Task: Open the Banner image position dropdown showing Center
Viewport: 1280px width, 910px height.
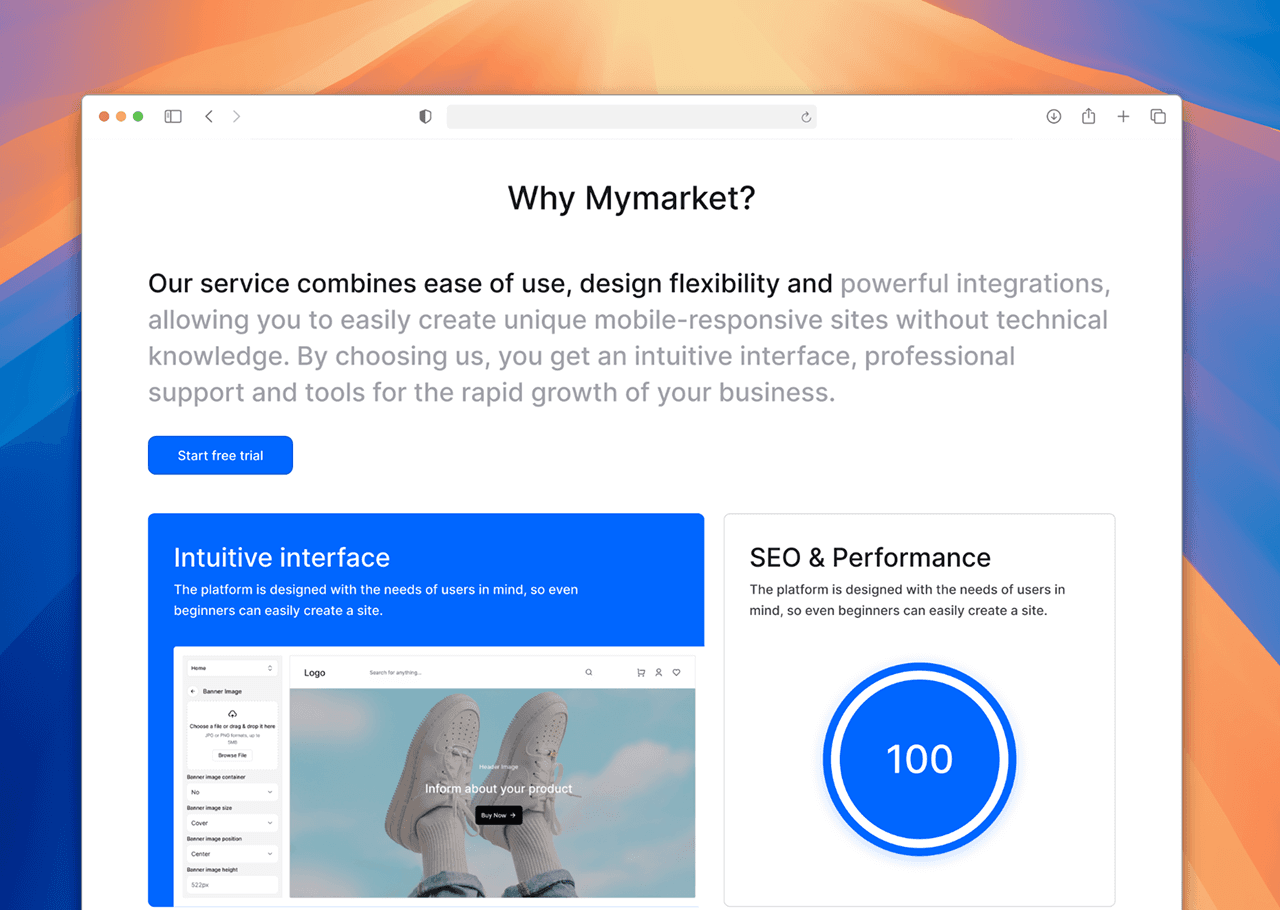Action: point(230,853)
